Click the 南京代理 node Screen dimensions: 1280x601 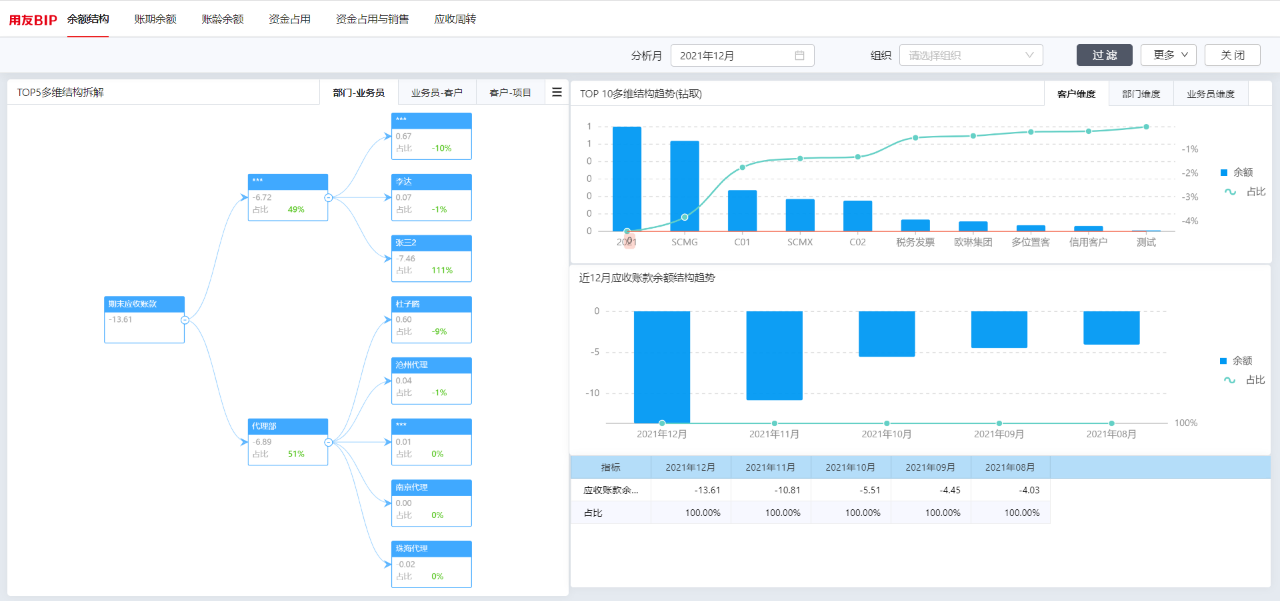click(x=431, y=502)
